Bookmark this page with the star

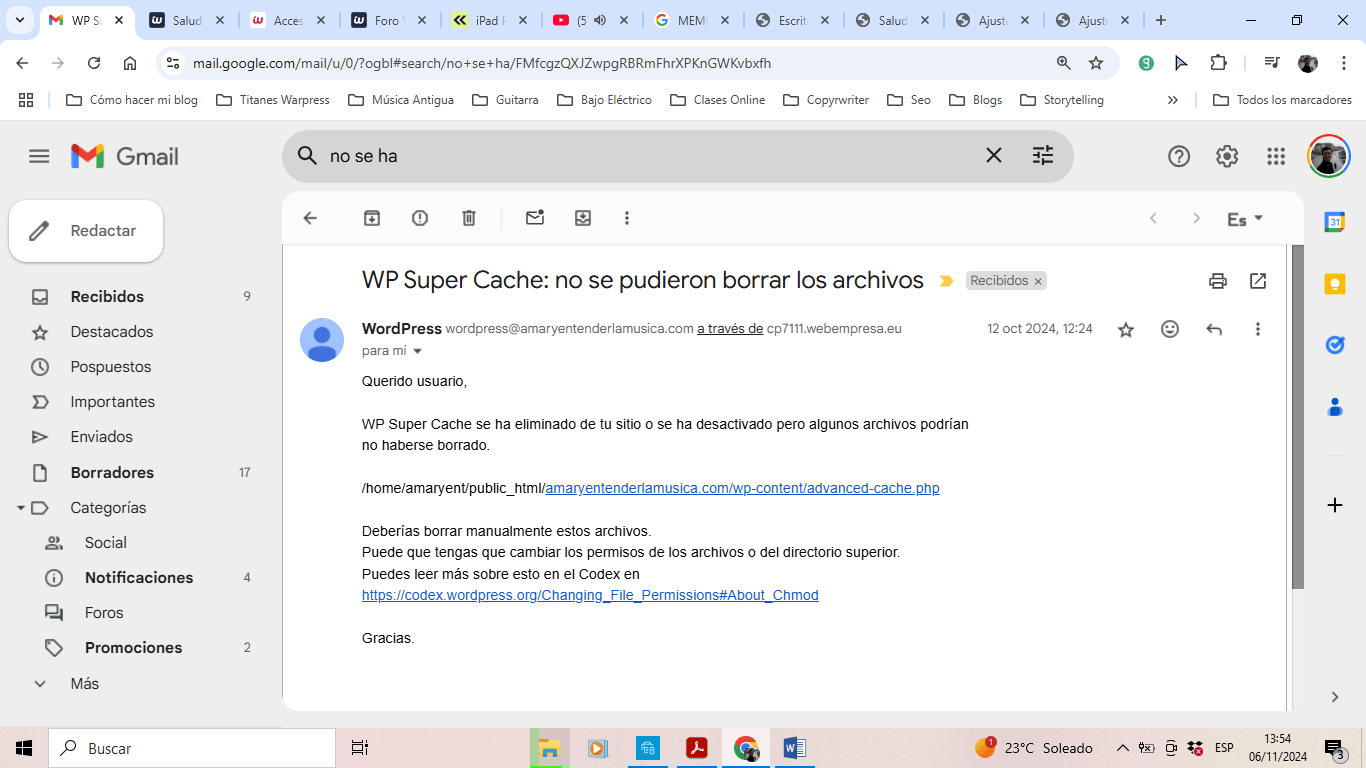click(x=1096, y=63)
